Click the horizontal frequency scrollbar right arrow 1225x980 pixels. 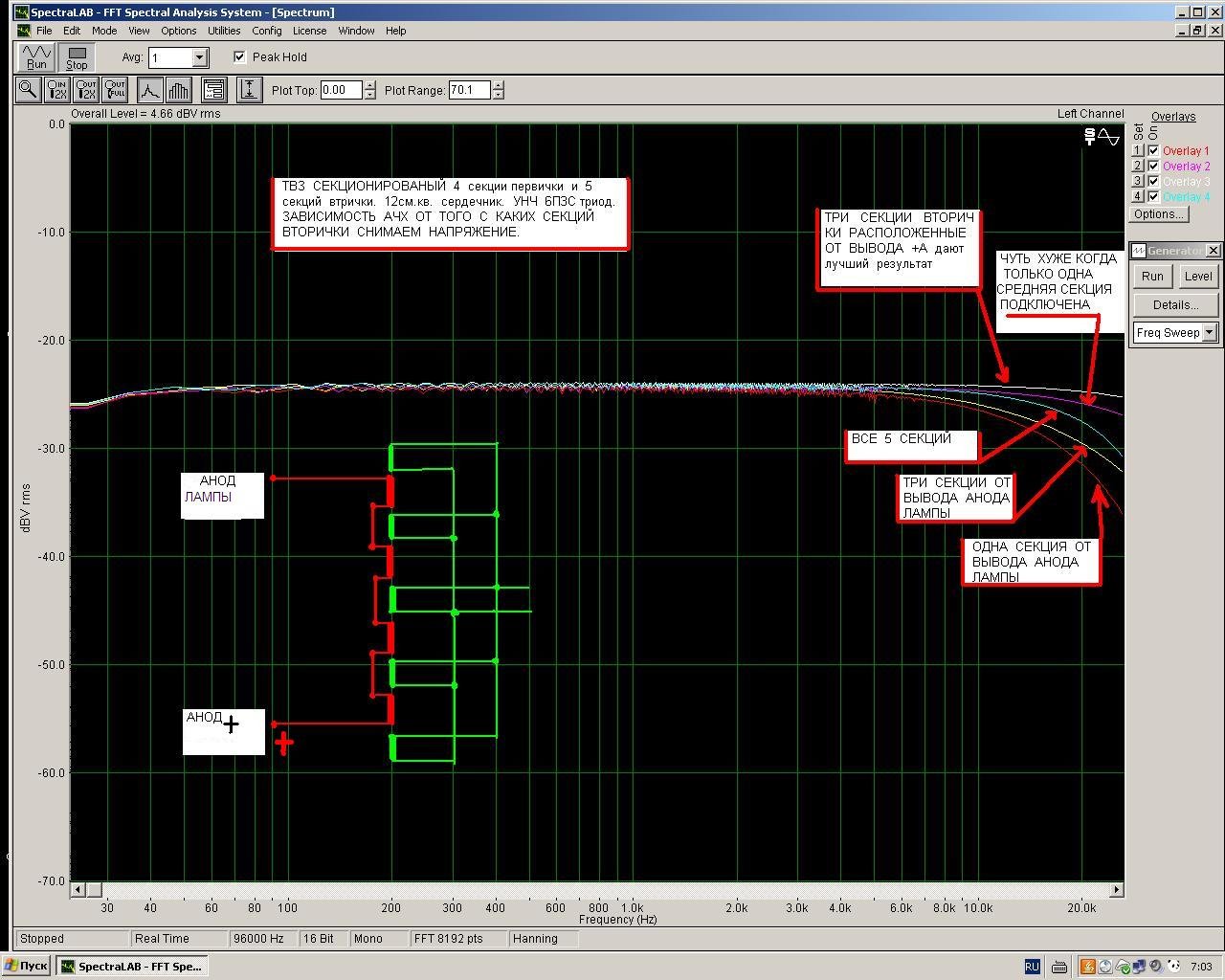pyautogui.click(x=1116, y=890)
